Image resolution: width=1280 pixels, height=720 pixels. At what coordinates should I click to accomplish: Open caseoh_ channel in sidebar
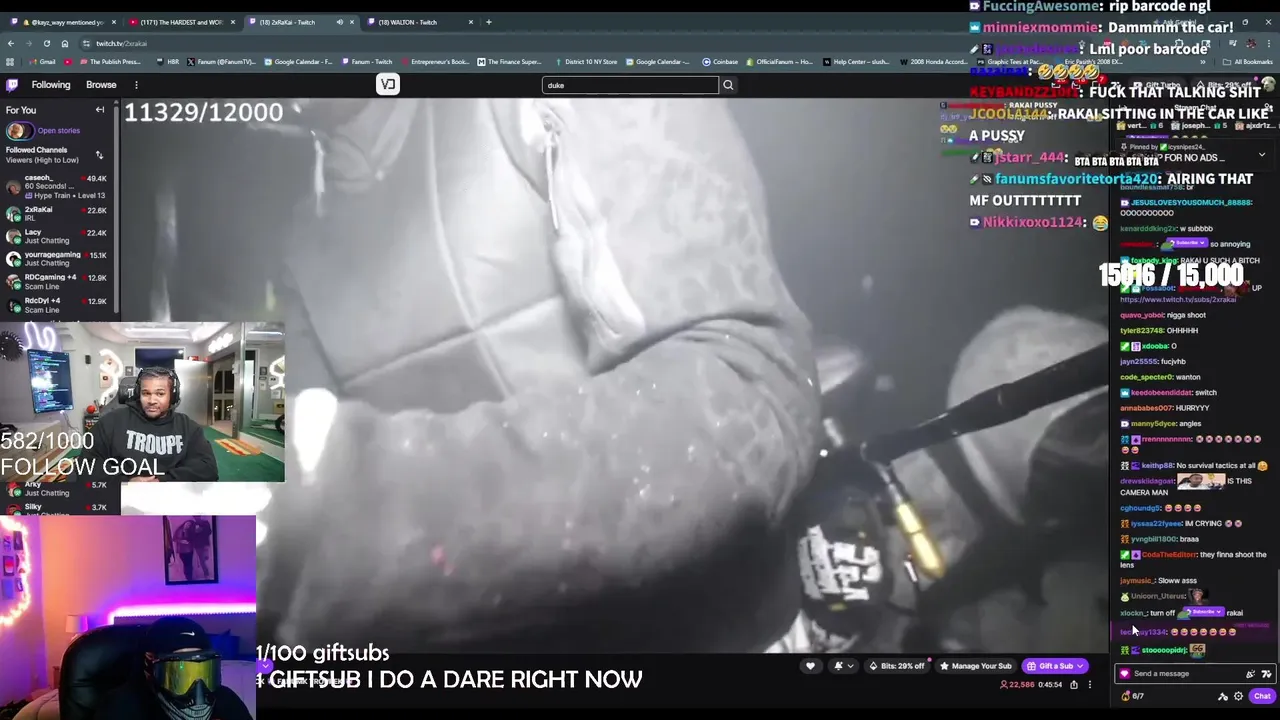[56, 186]
